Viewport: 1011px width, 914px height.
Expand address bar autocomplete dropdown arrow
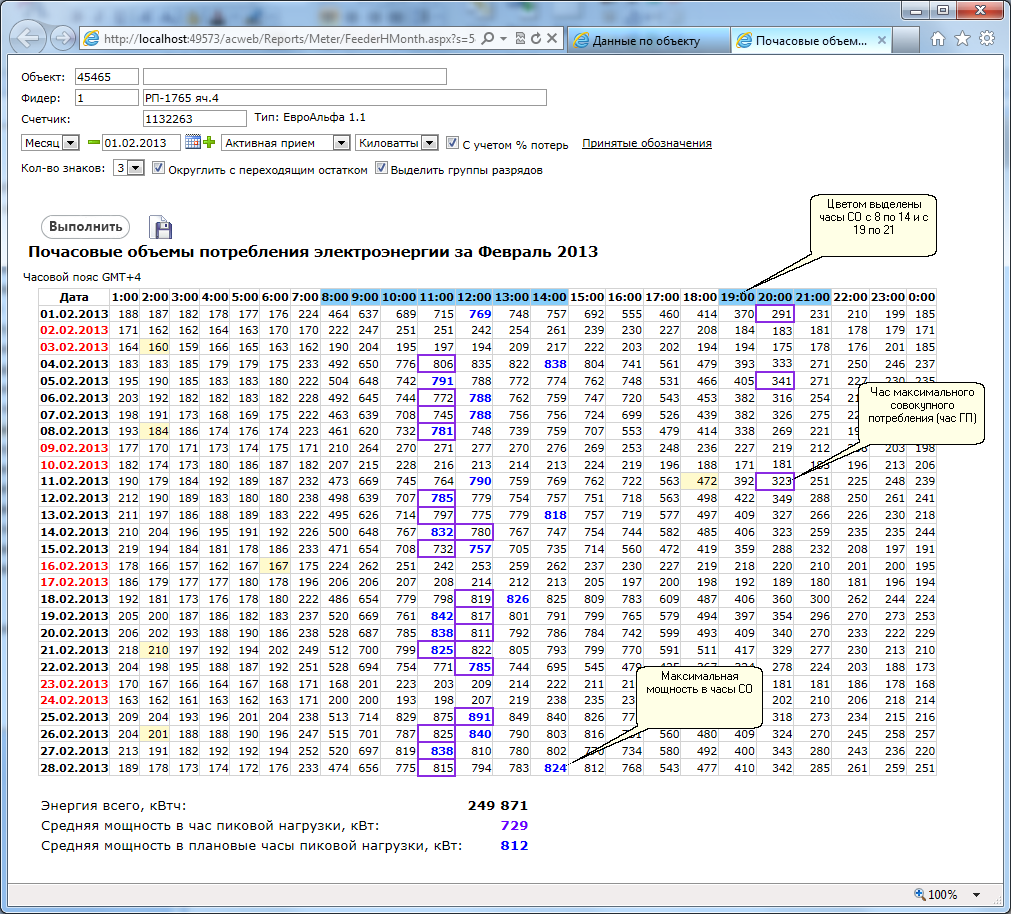[x=504, y=39]
